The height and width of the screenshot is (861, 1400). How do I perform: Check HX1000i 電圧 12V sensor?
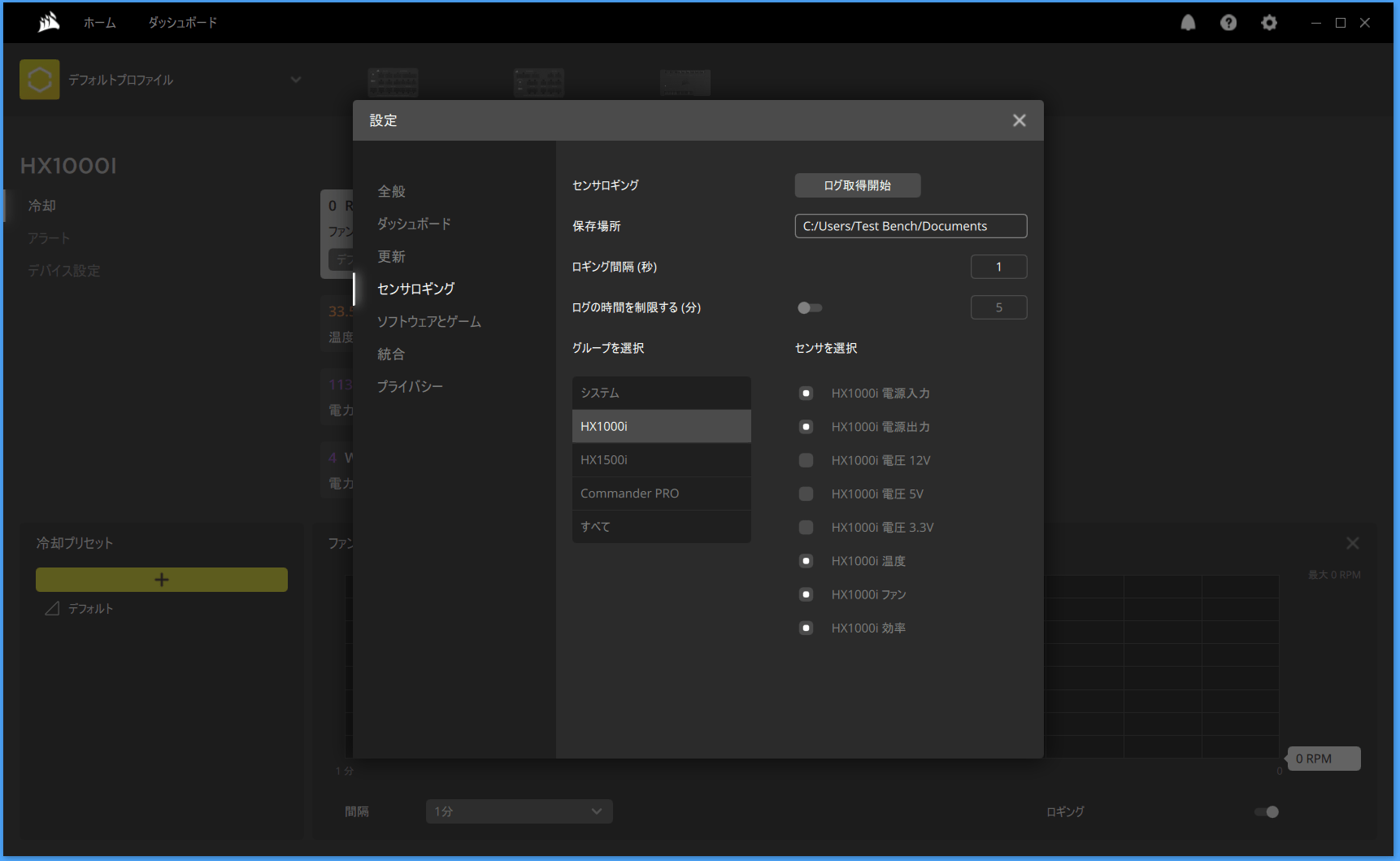click(806, 460)
